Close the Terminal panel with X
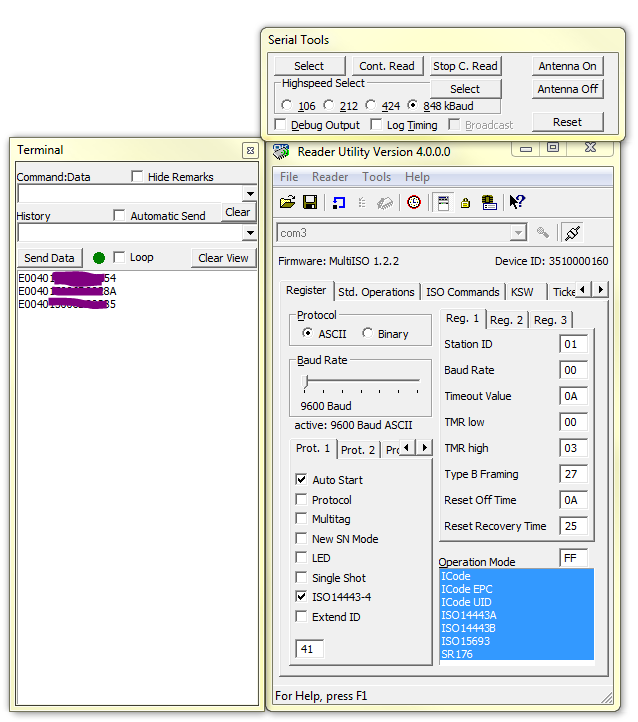 [x=250, y=150]
